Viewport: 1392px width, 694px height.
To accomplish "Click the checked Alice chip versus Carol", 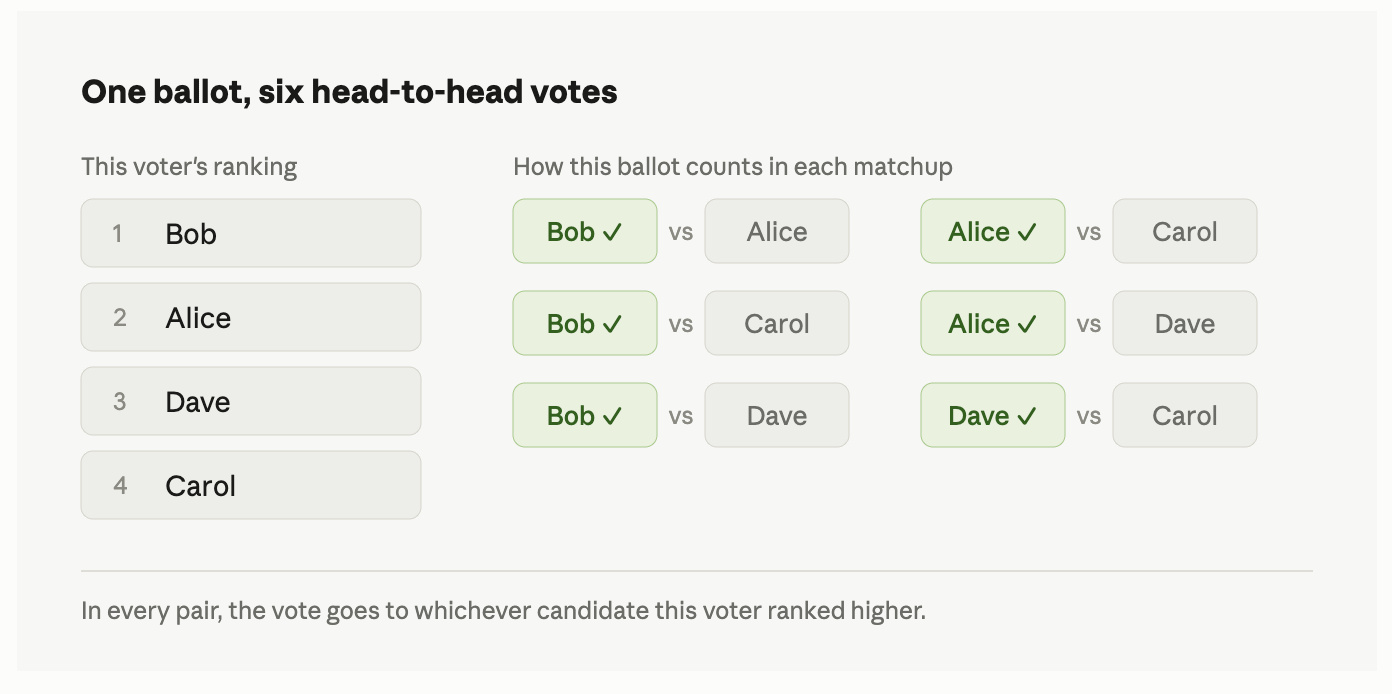I will (x=993, y=231).
